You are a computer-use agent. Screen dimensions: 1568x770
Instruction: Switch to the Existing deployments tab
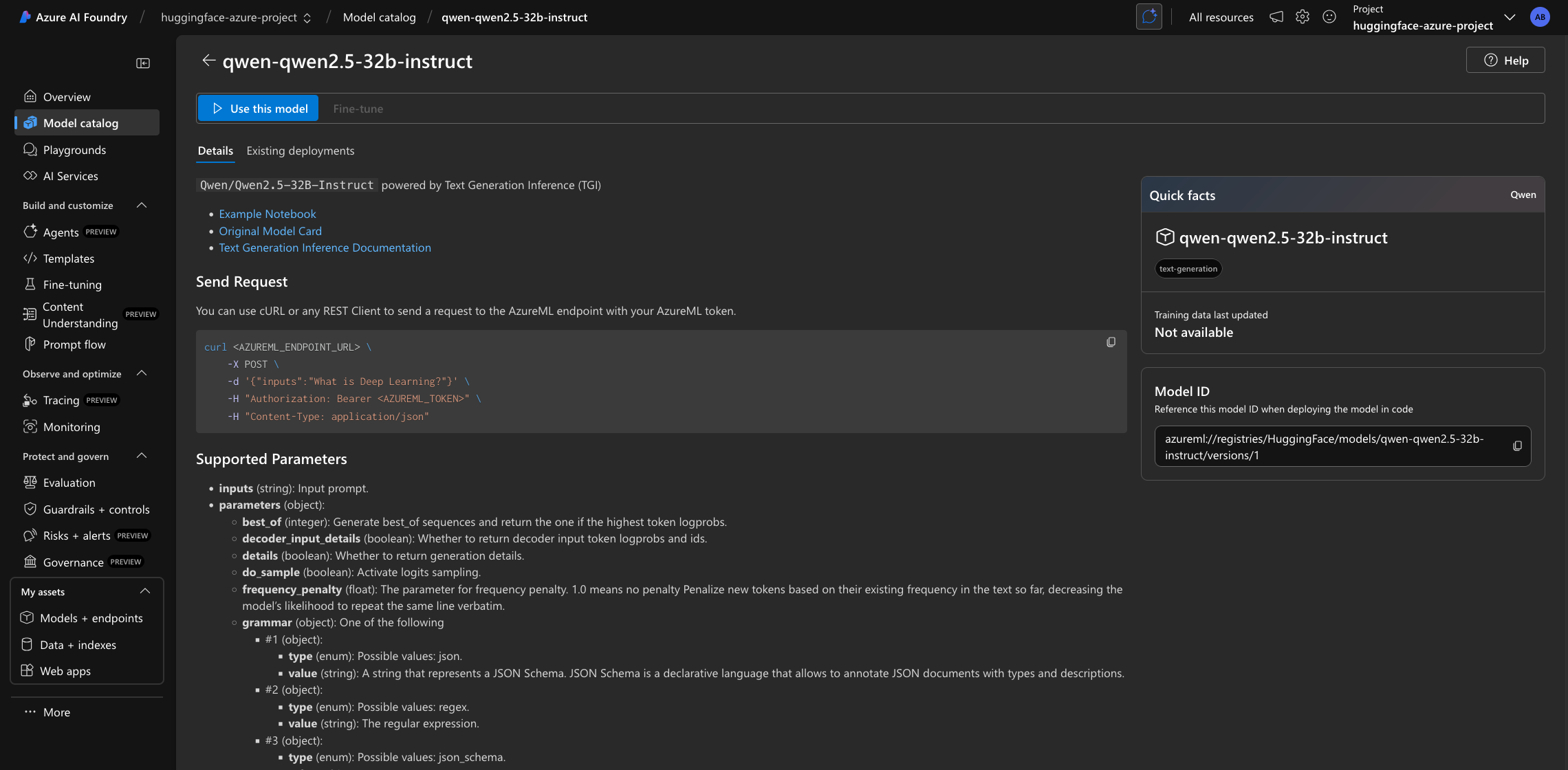point(301,151)
